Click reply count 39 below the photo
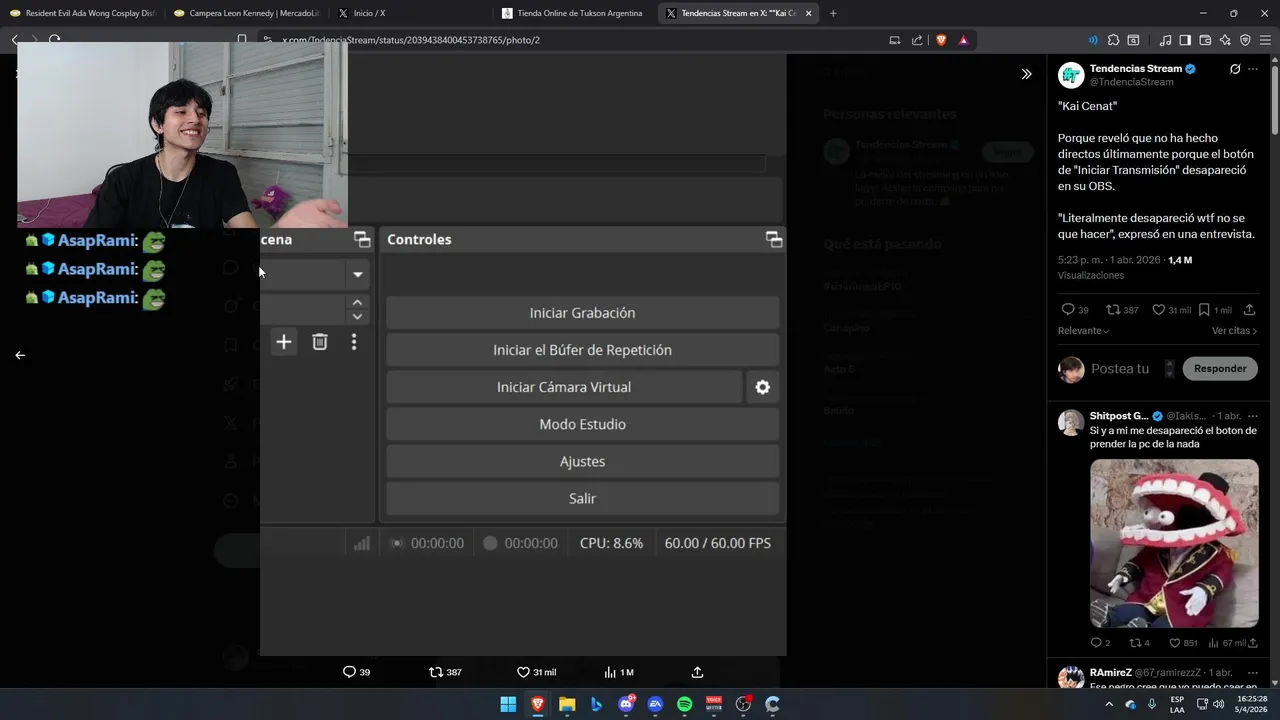Screen dimensions: 1280x720 357,672
